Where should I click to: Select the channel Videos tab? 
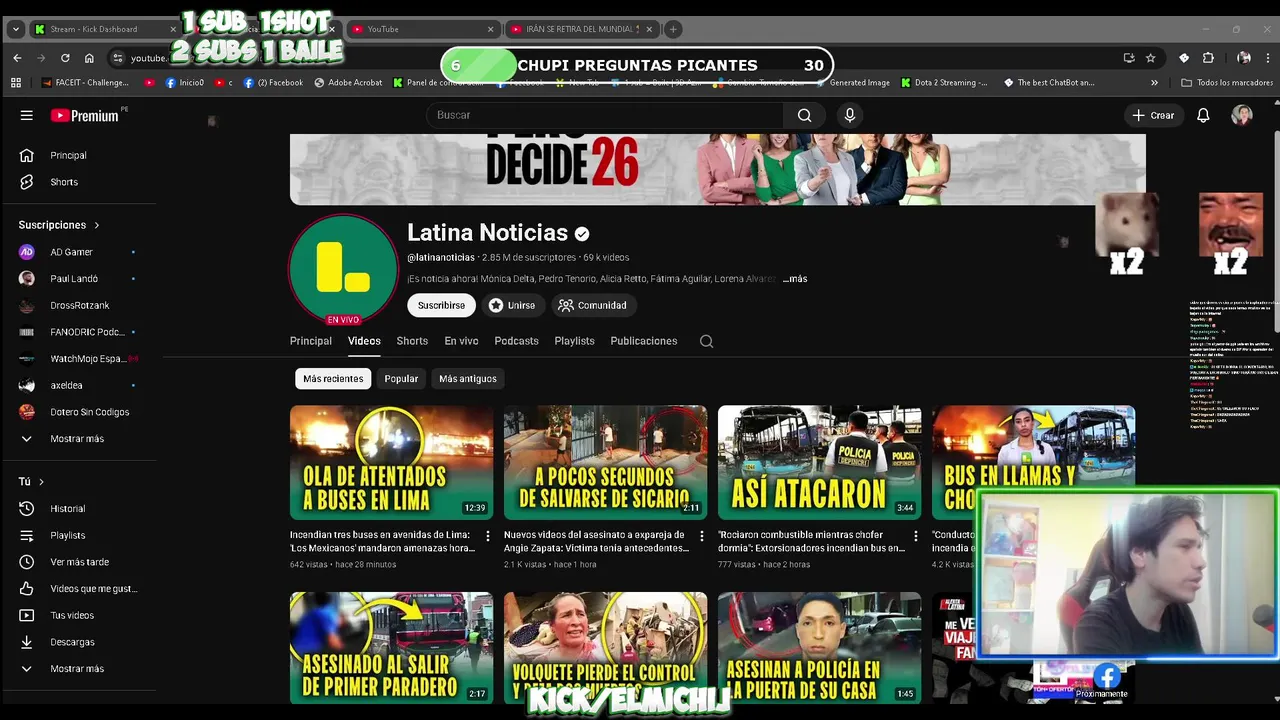364,341
